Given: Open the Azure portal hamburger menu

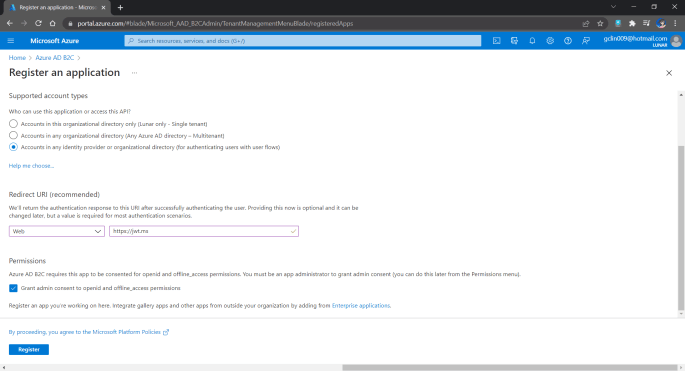Looking at the screenshot, I should click(x=11, y=41).
